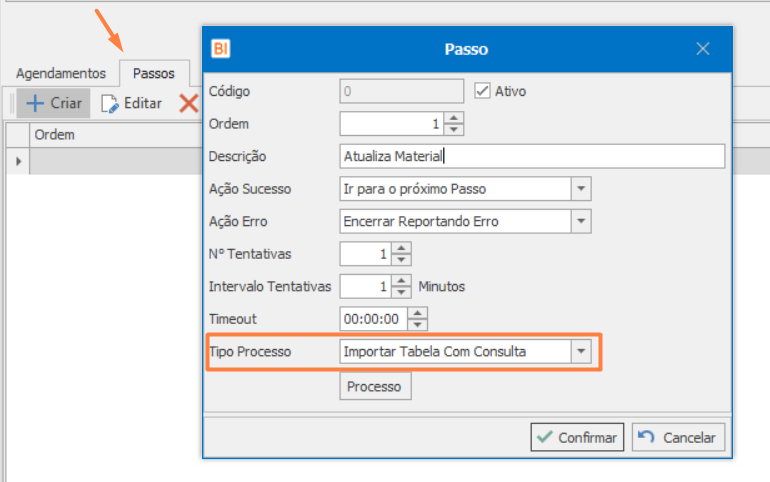Screen dimensions: 770x482
Task: Click the Cancelar button
Action: click(679, 437)
